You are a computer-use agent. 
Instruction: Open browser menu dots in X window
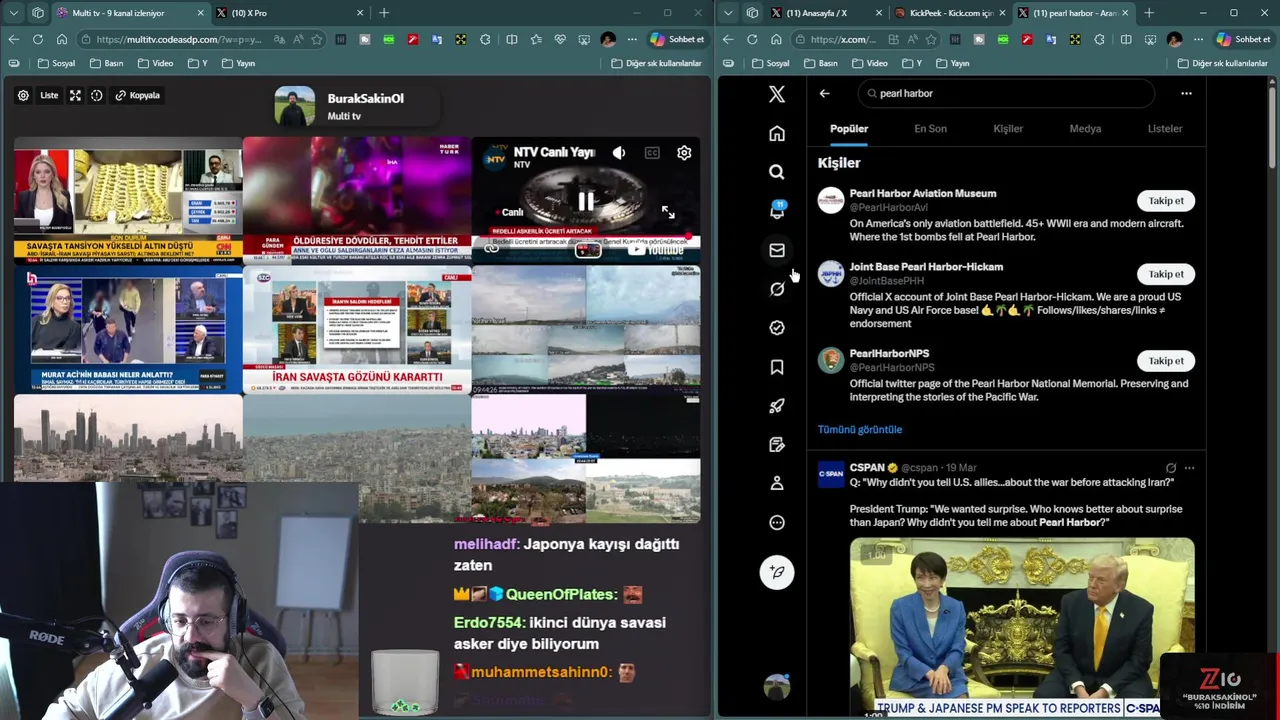pos(1198,39)
